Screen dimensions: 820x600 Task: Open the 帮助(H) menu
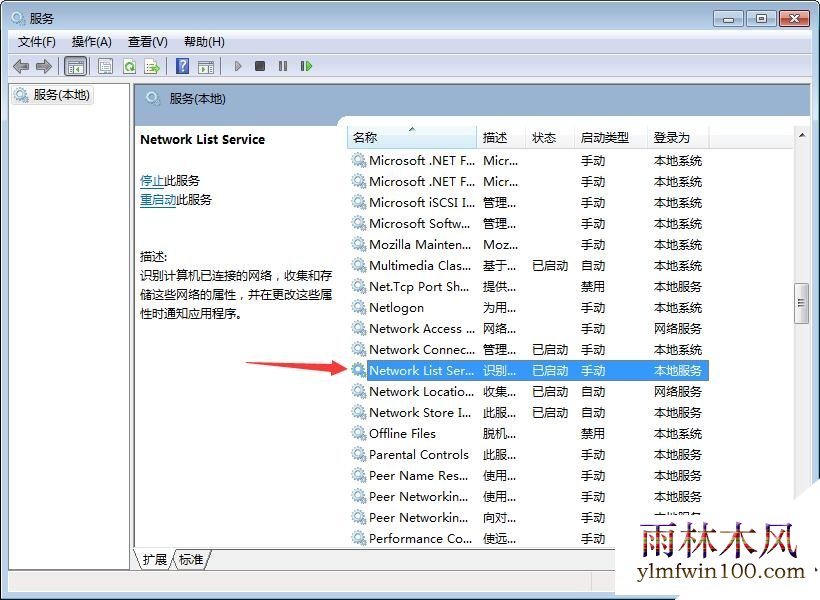coord(204,42)
